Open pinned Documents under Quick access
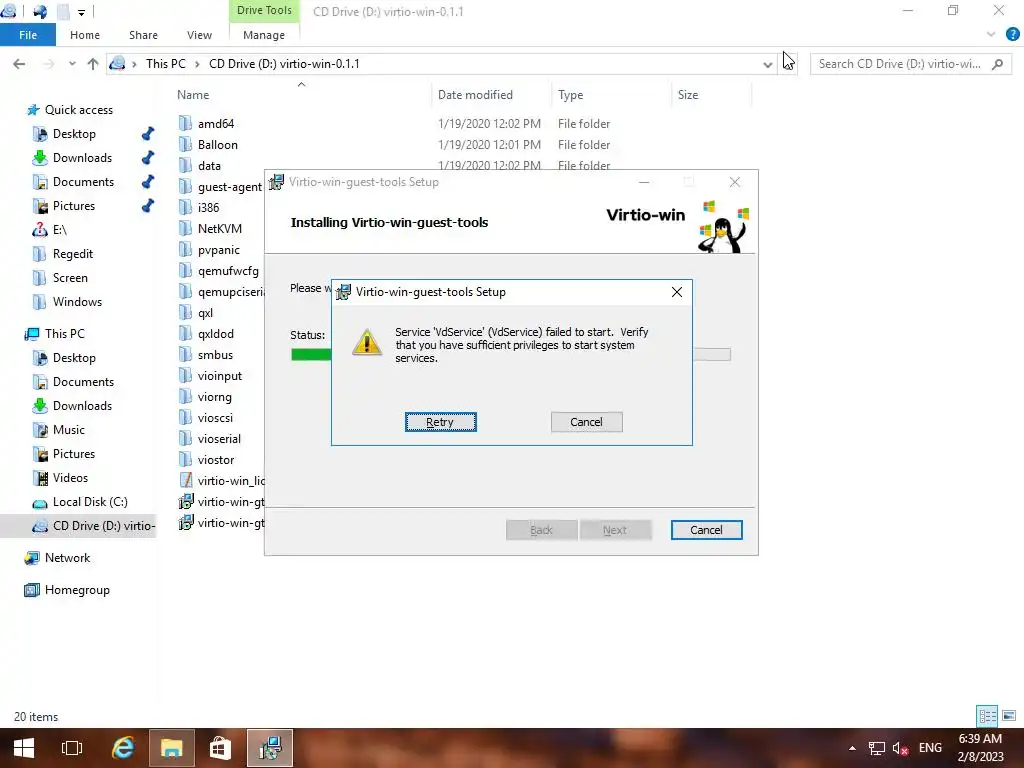The width and height of the screenshot is (1024, 768). [x=83, y=182]
